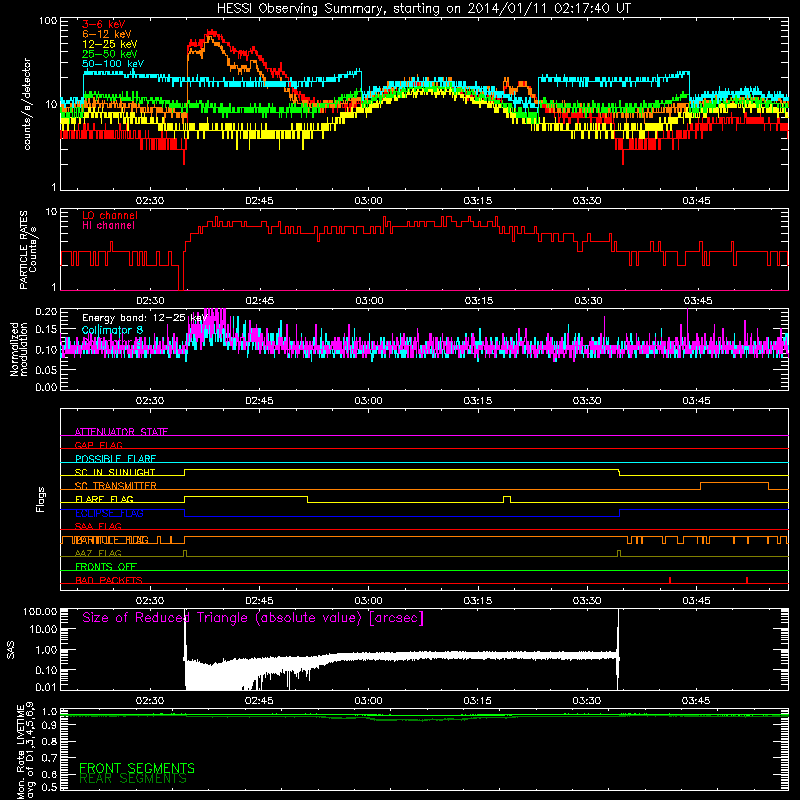
Task: Select the SC IN SUNLIGHT flag label
Action: 115,472
